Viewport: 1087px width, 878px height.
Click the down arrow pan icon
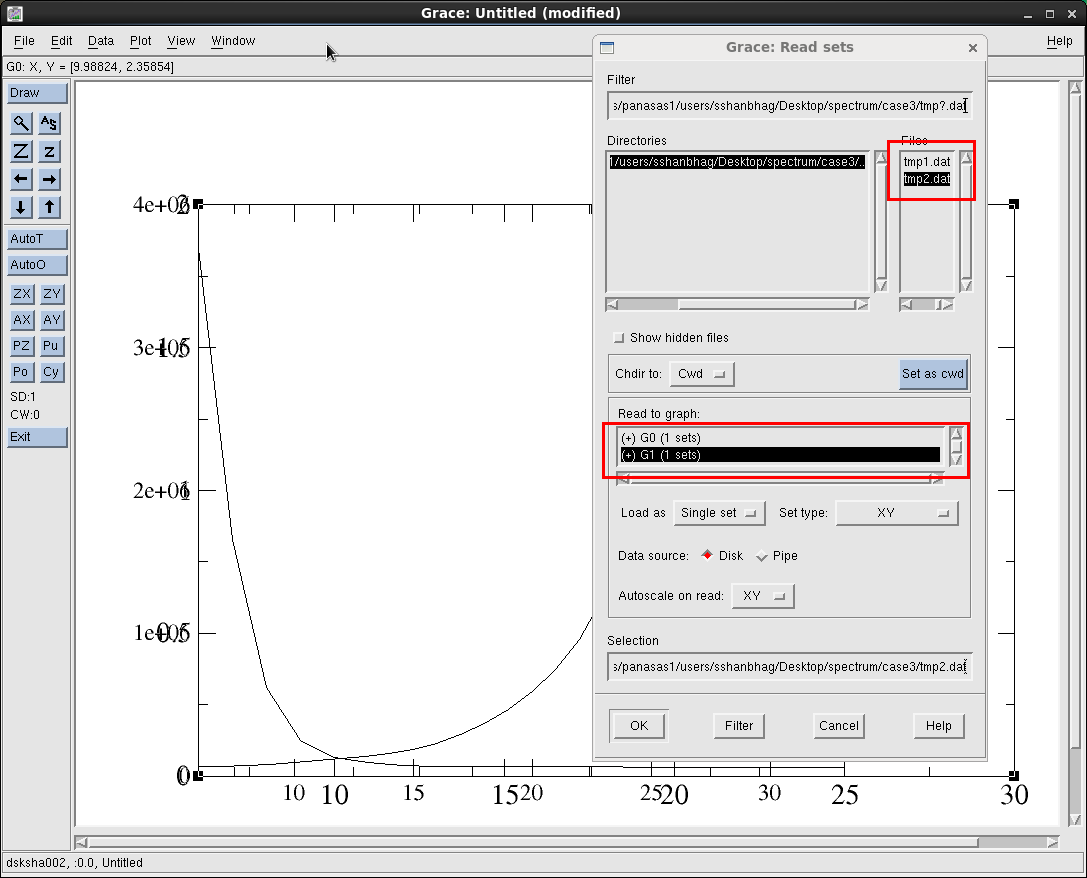pos(21,207)
